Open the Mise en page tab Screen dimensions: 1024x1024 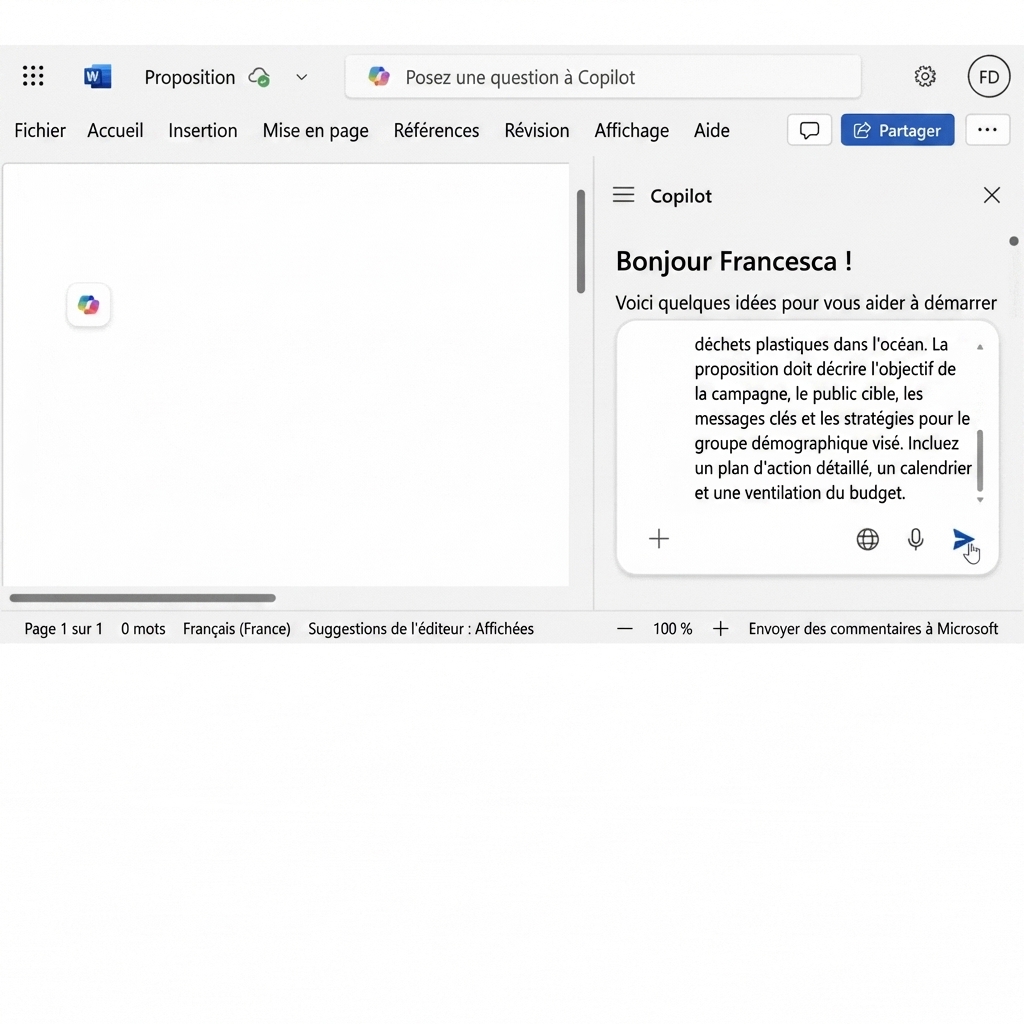tap(315, 131)
